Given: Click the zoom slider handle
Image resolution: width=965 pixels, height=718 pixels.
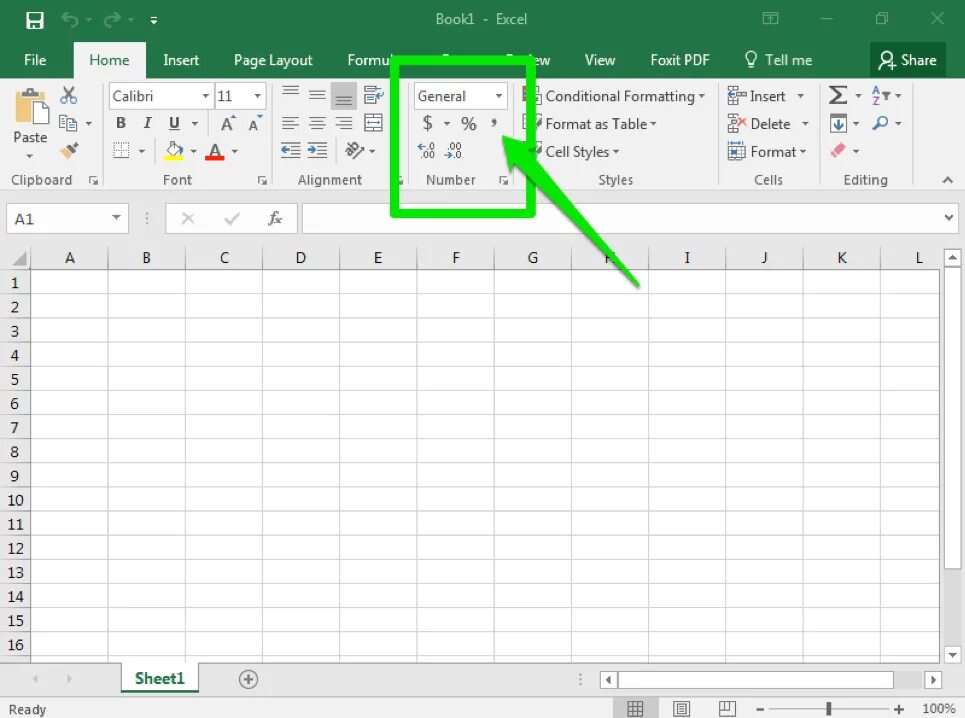Looking at the screenshot, I should (828, 709).
